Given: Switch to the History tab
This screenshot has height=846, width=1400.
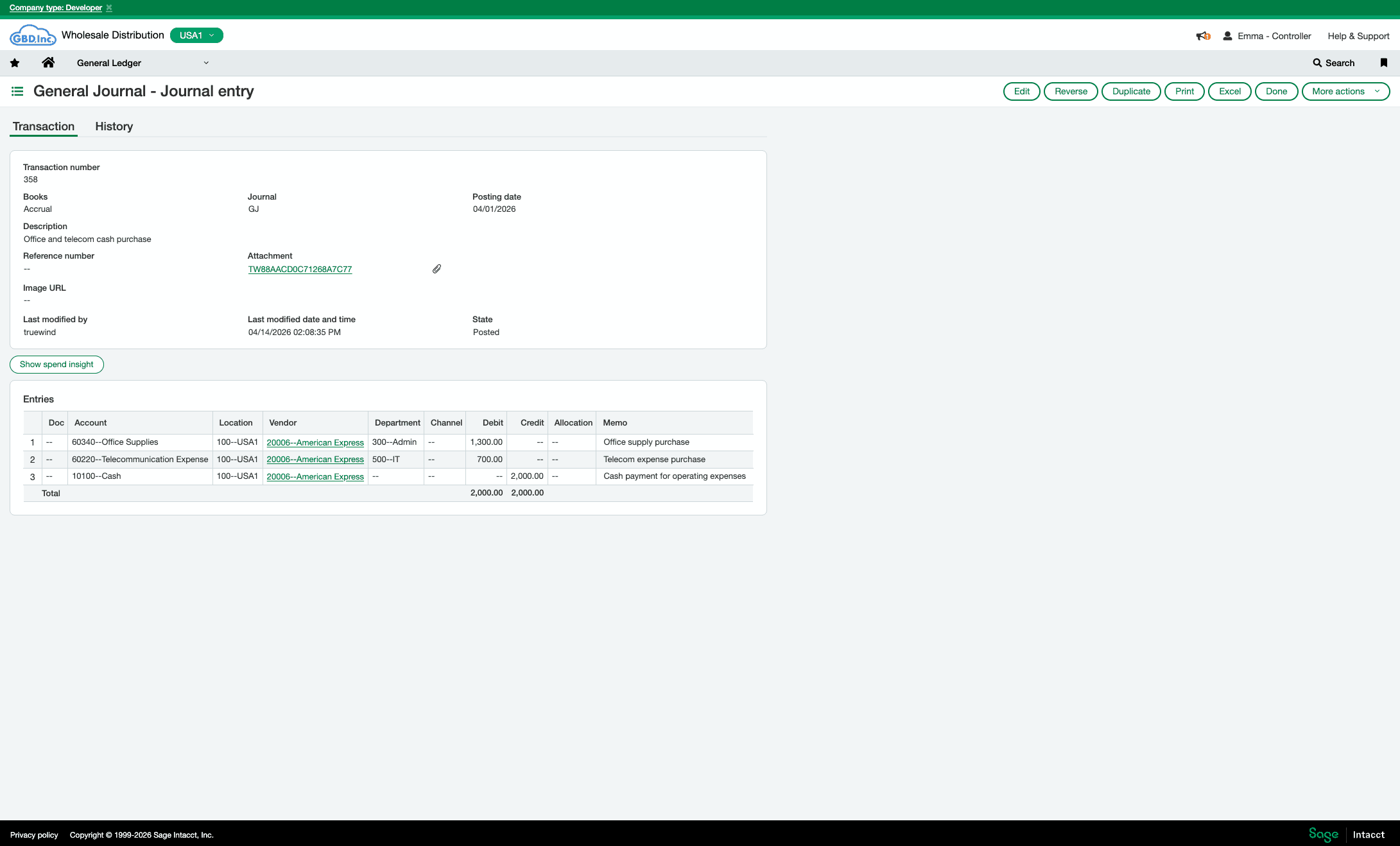Looking at the screenshot, I should point(114,126).
